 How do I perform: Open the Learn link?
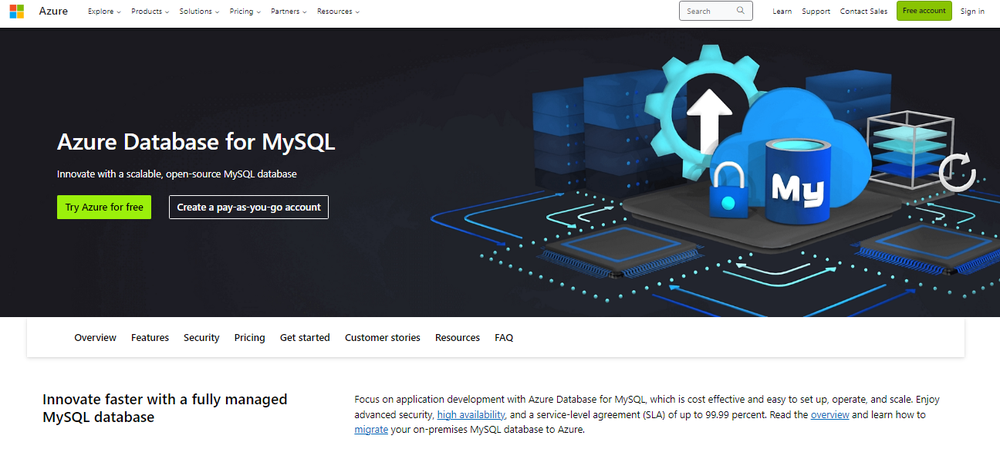click(x=782, y=11)
